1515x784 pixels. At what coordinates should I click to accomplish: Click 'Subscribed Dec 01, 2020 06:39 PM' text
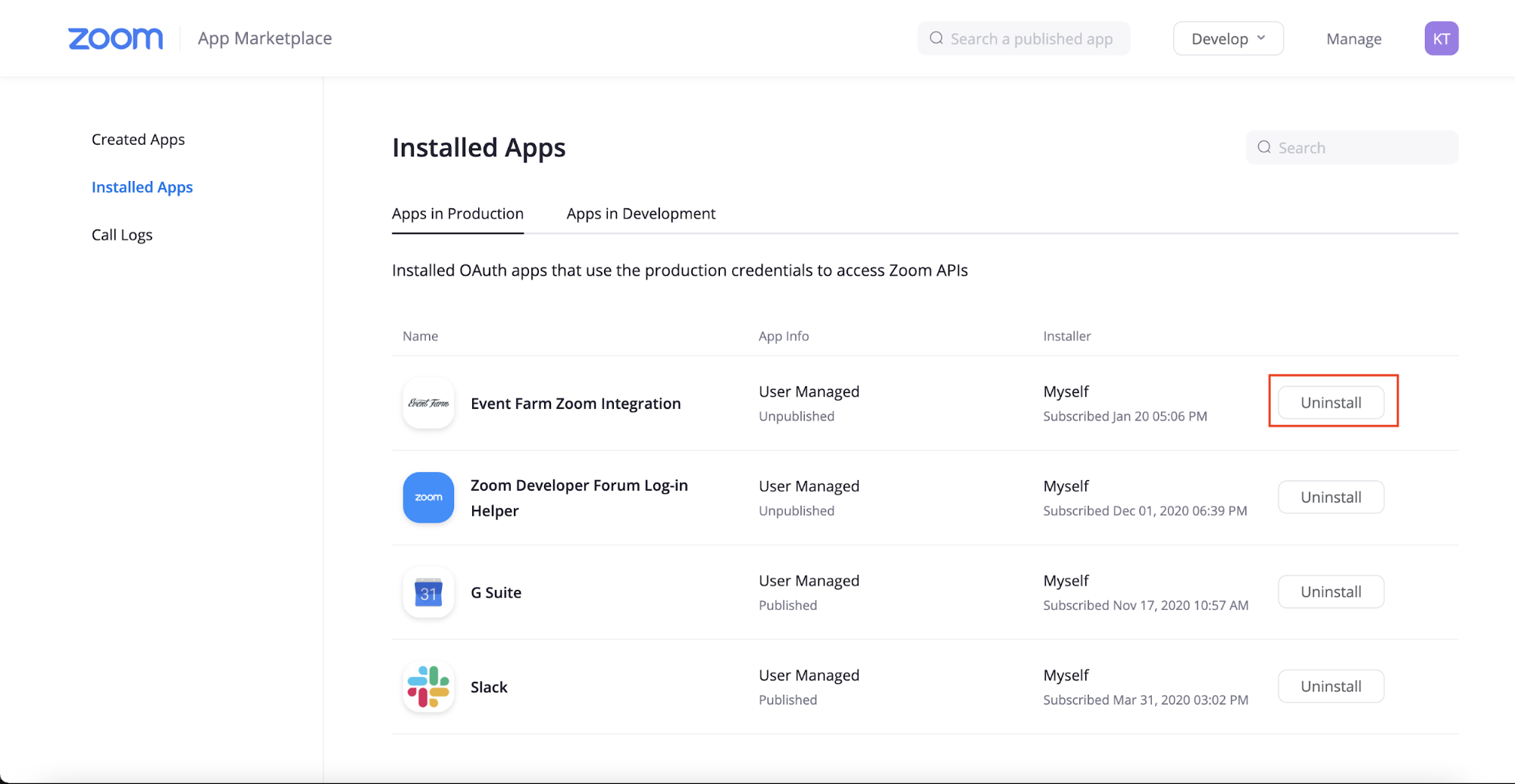click(x=1144, y=511)
